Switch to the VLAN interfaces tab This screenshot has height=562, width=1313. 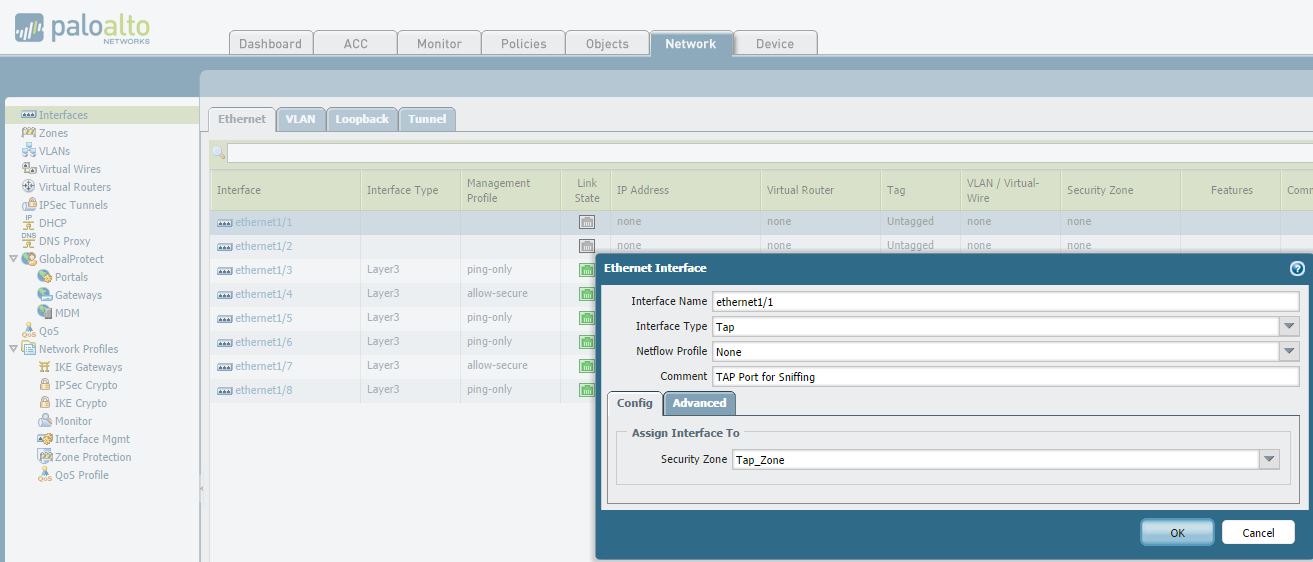300,119
